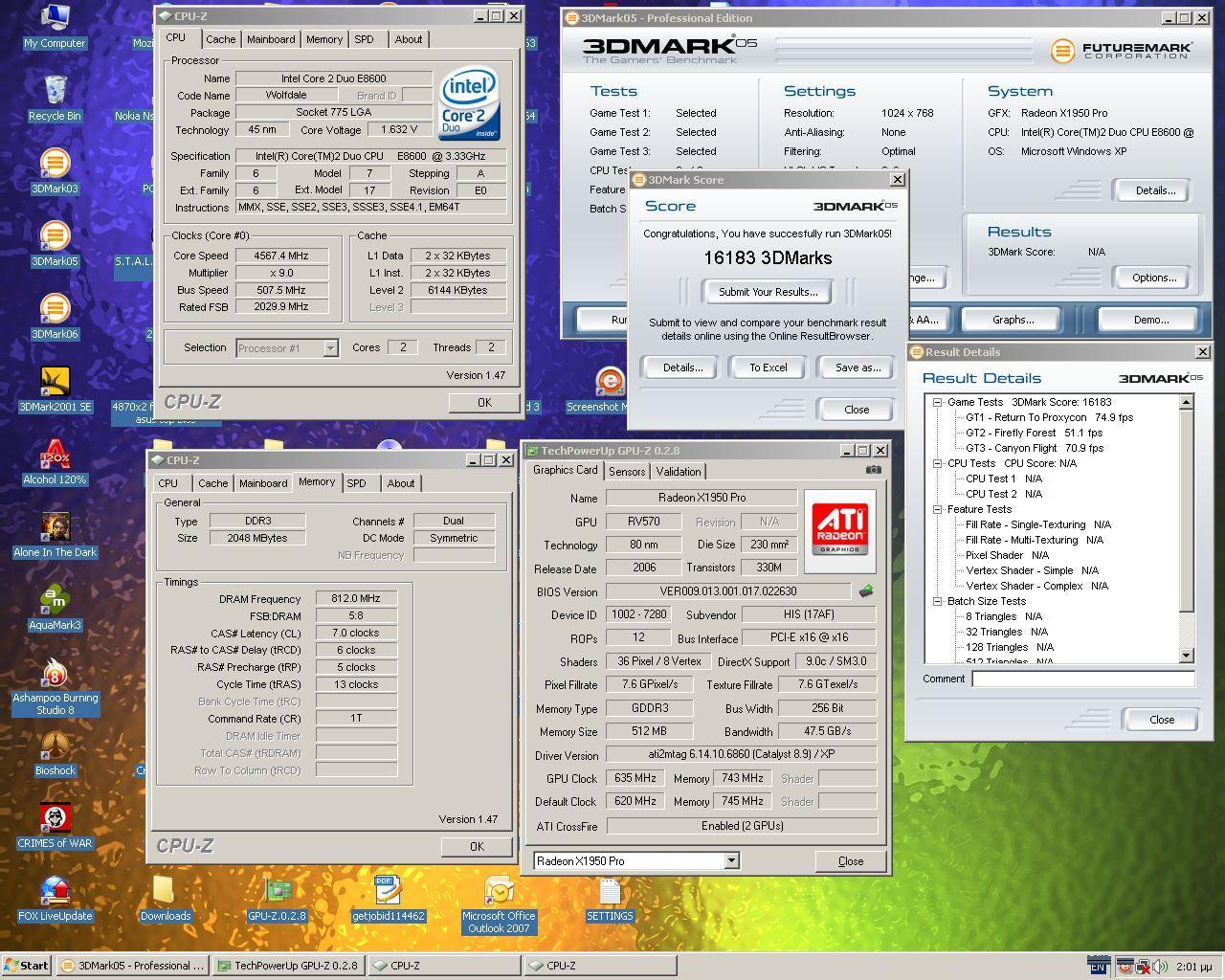This screenshot has height=980, width=1225.
Task: Launch Bioshock desktop shortcut
Action: [x=55, y=753]
